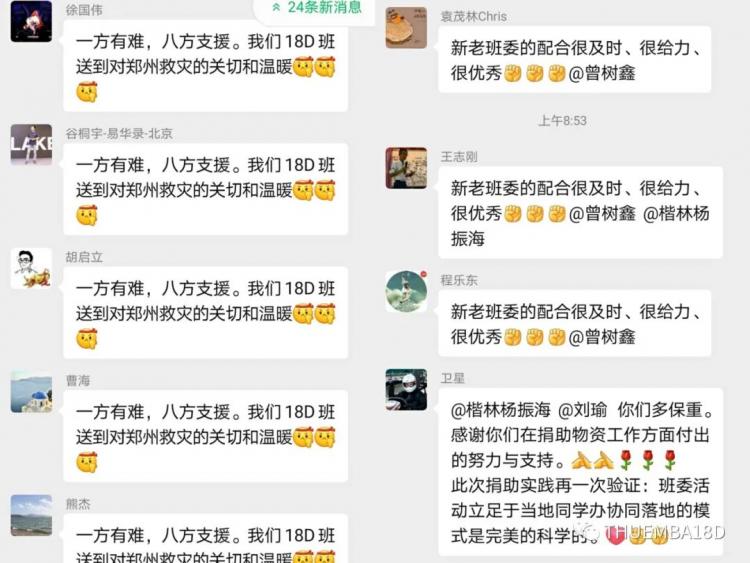Select 程乐东's message bubble with fist emojis
This screenshot has height=563, width=750.
pyautogui.click(x=574, y=323)
